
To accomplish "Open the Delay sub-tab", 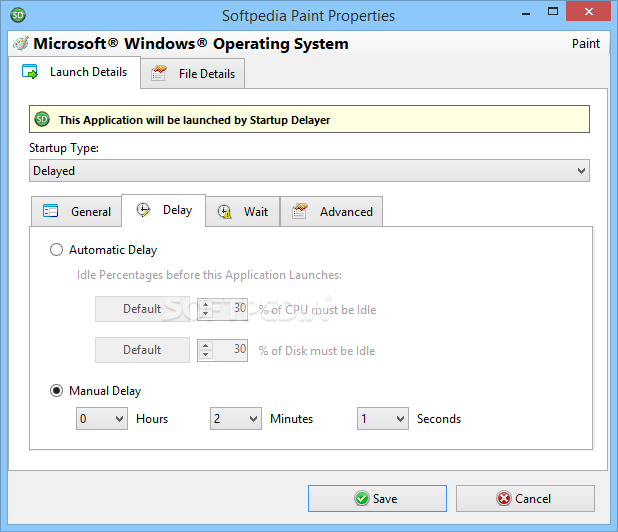I will [x=164, y=210].
